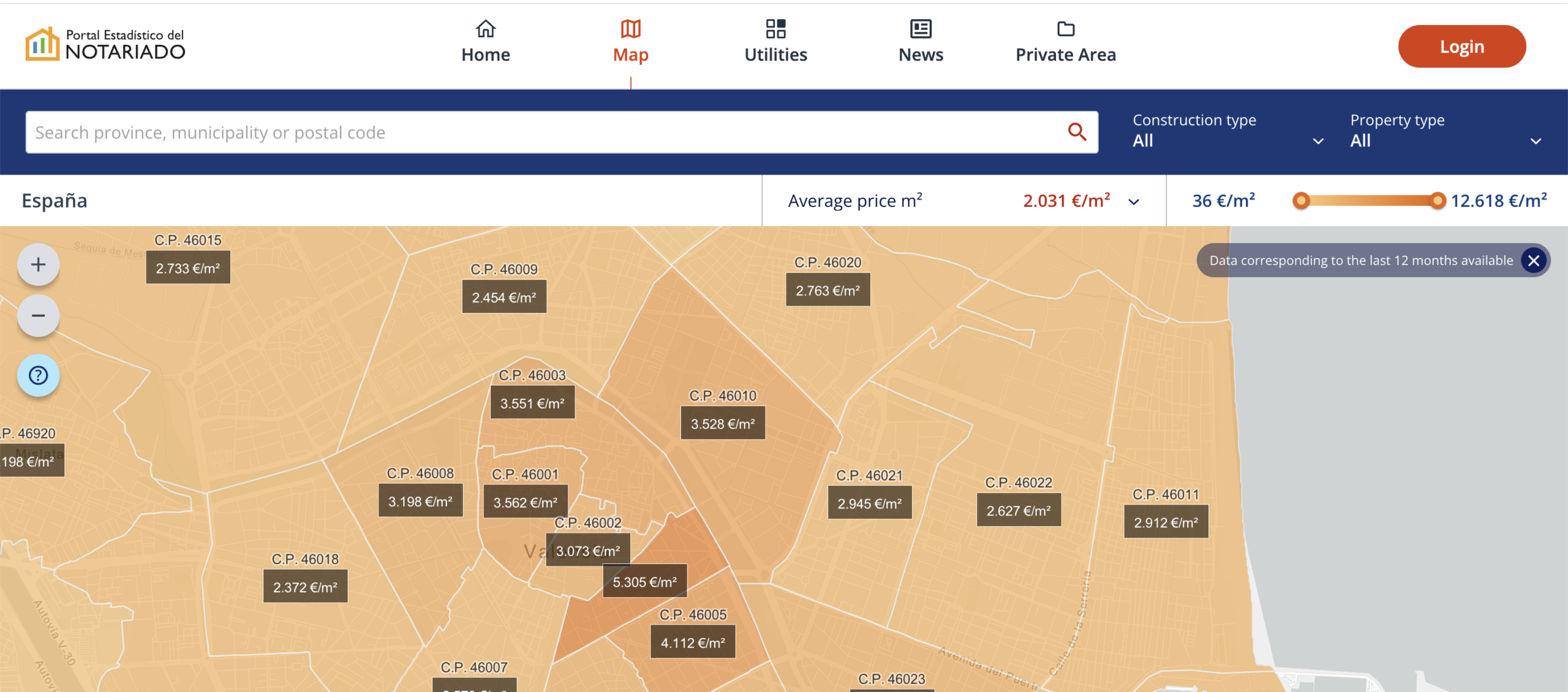The height and width of the screenshot is (692, 1568).
Task: Expand the Construction type dropdown
Action: pyautogui.click(x=1229, y=131)
